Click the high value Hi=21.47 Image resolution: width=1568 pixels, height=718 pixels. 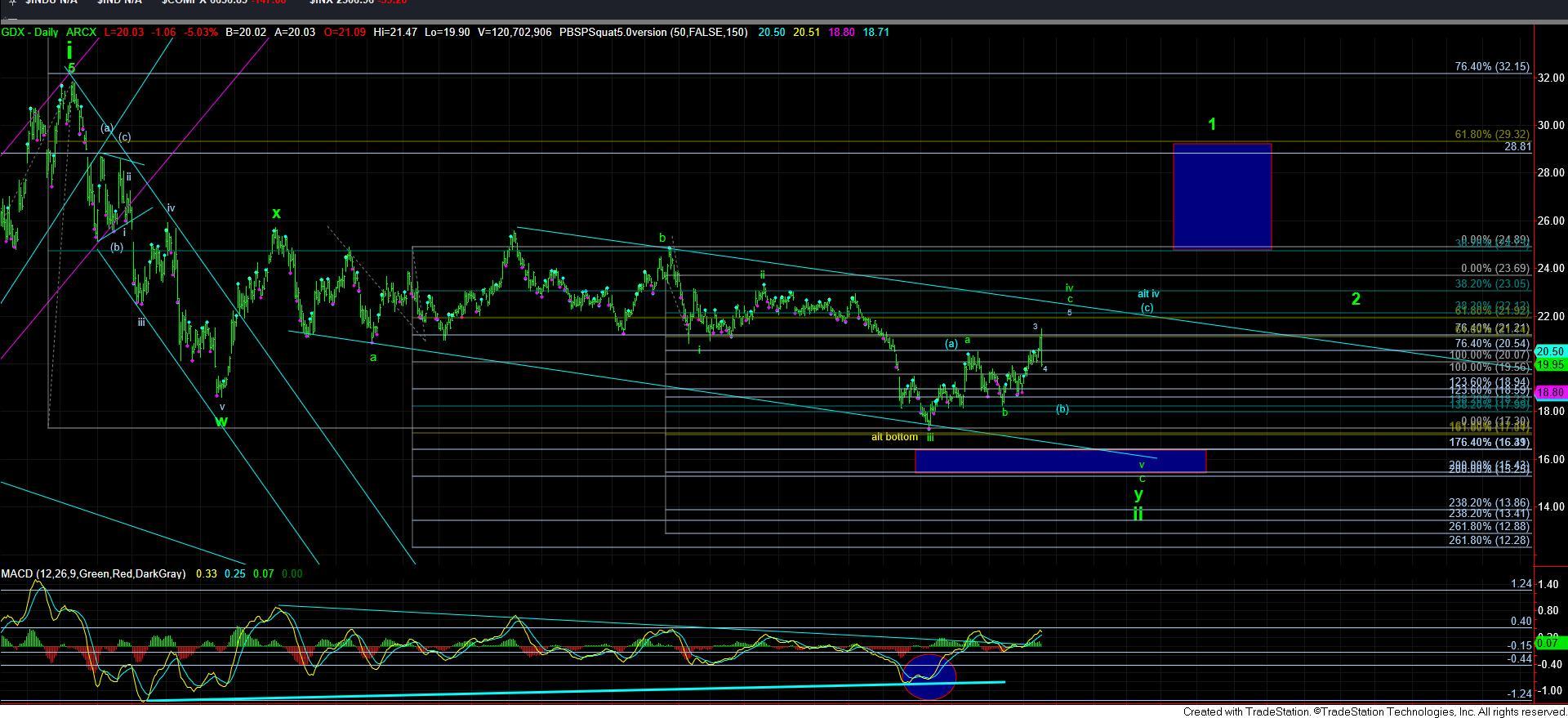click(394, 33)
